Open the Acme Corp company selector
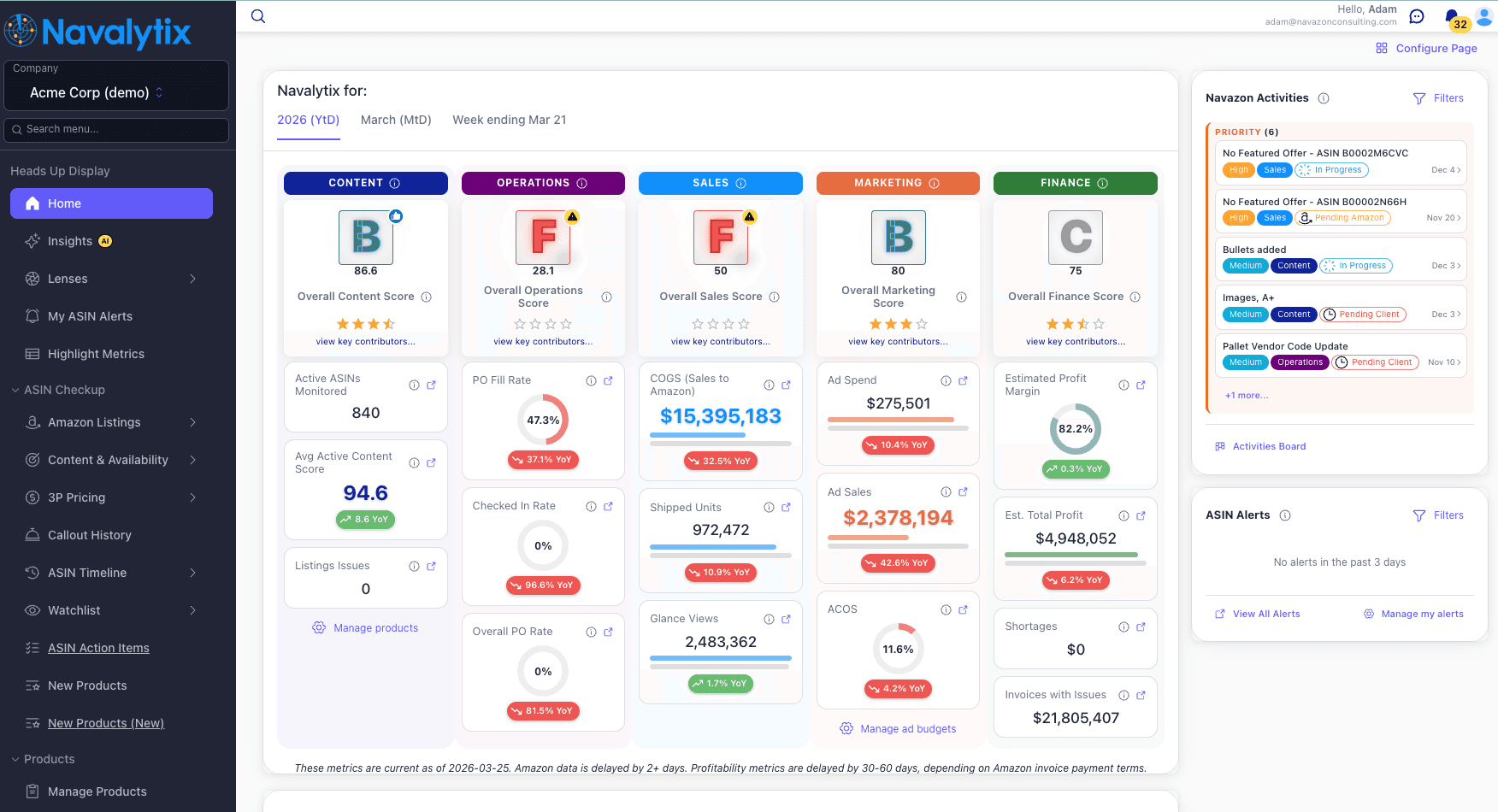 tap(115, 92)
